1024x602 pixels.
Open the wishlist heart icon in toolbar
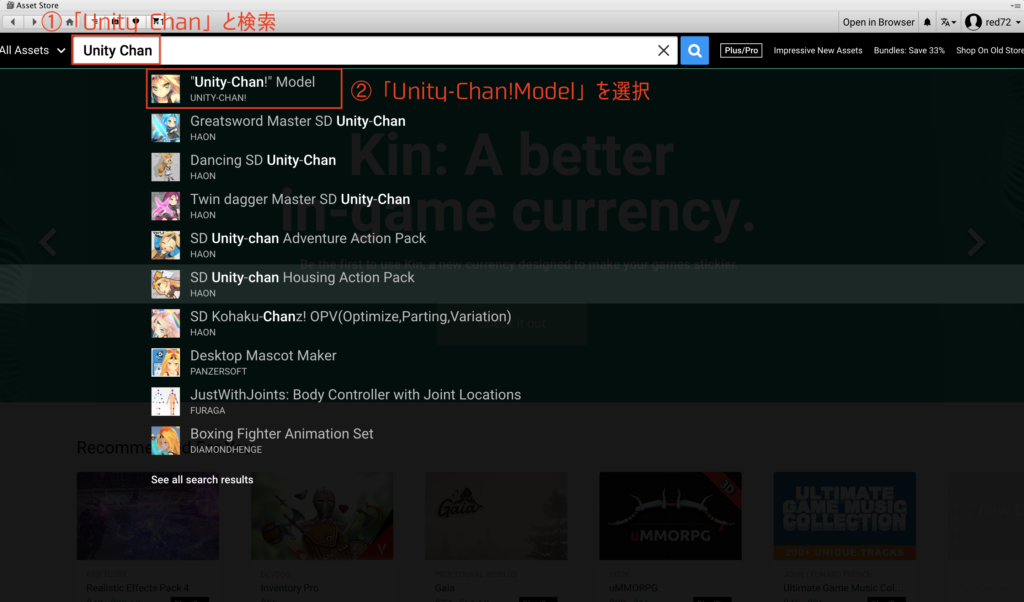pos(136,21)
